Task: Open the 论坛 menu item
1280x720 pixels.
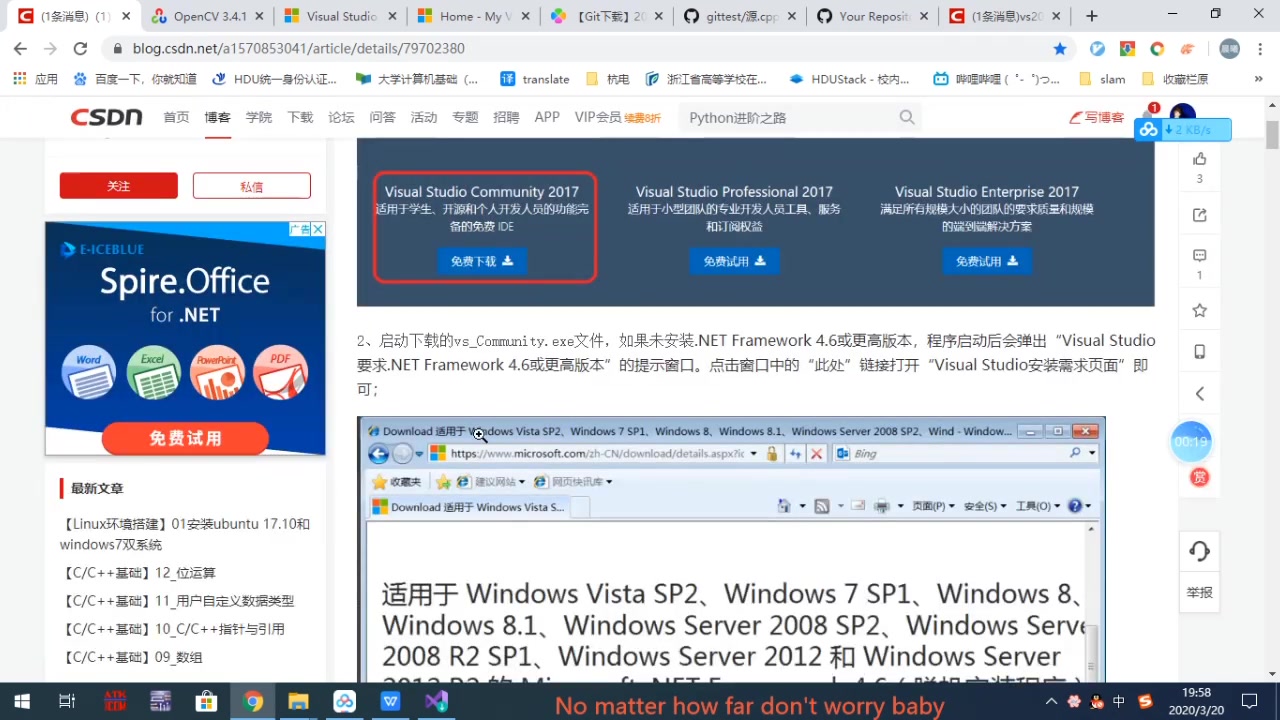Action: click(341, 117)
